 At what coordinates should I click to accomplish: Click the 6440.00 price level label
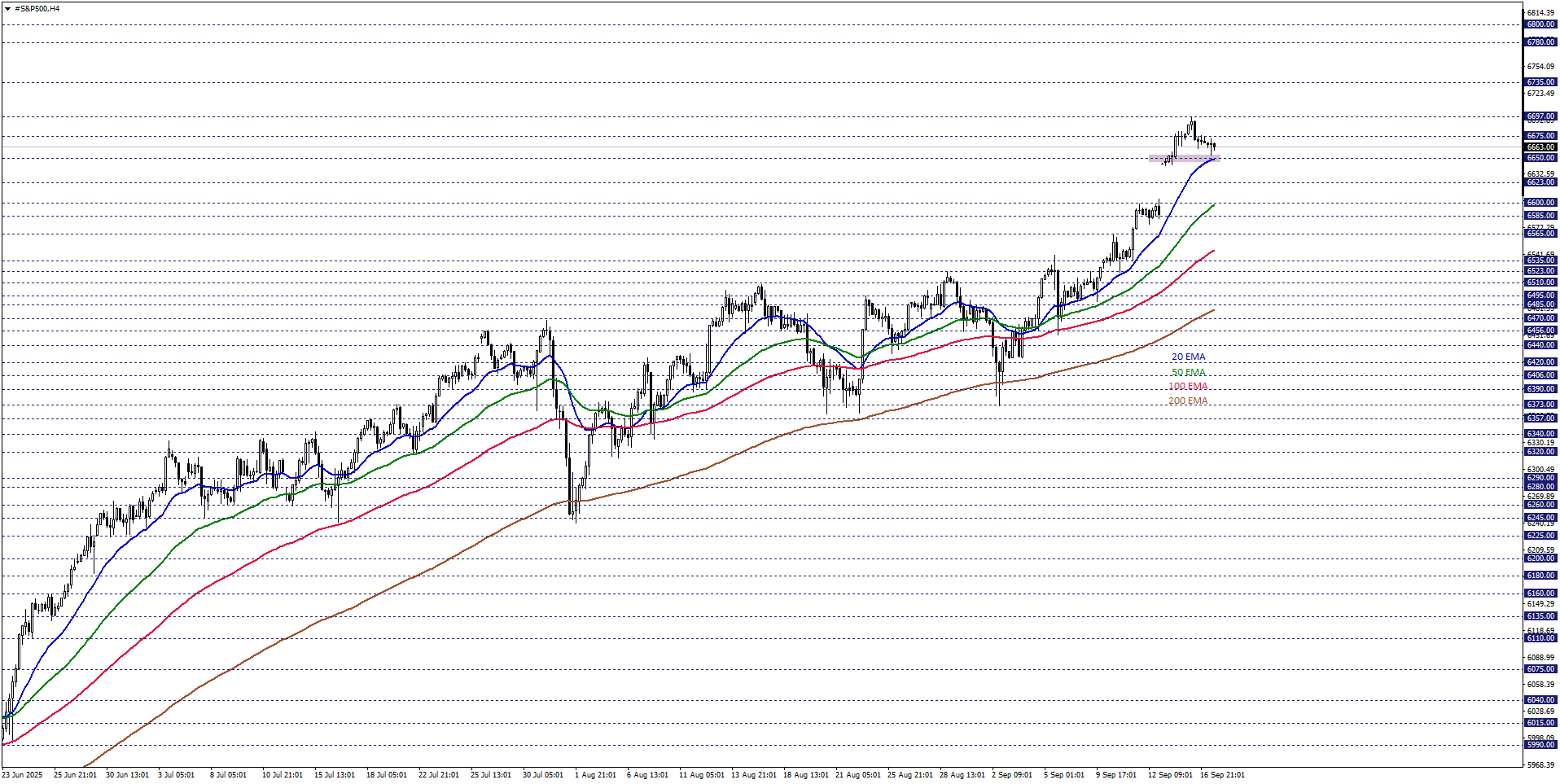(x=1540, y=345)
